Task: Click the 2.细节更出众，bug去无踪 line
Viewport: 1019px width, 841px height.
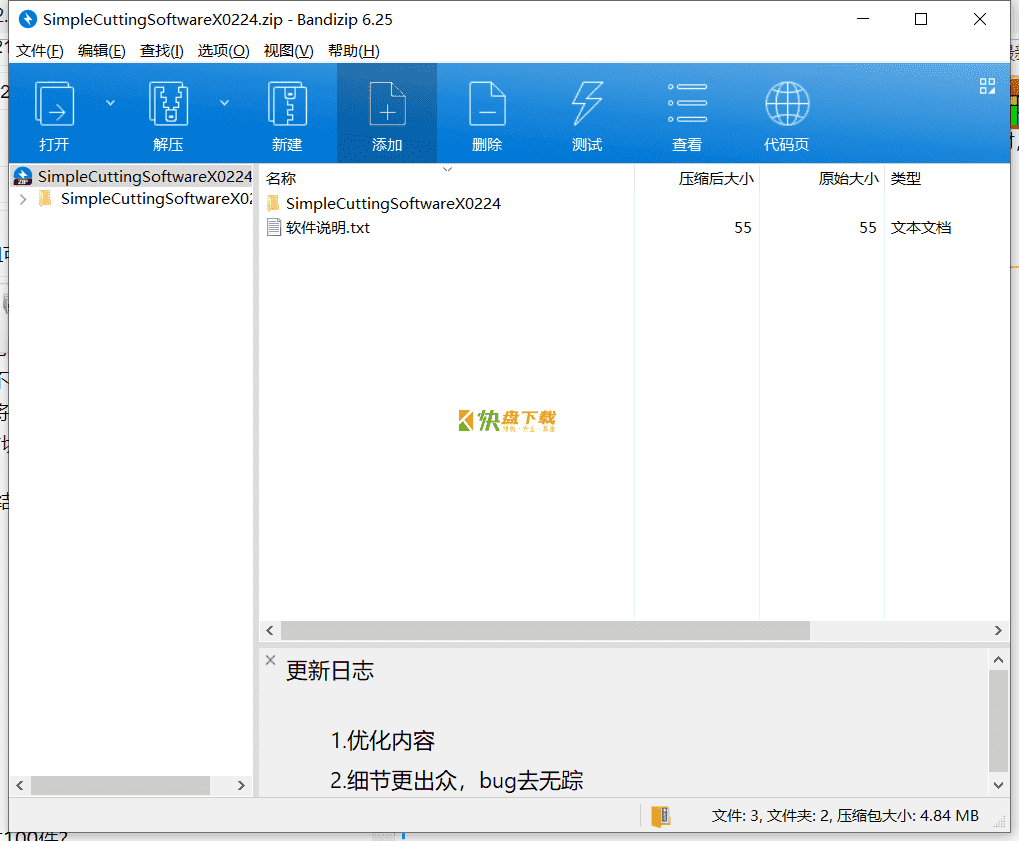Action: [x=457, y=780]
